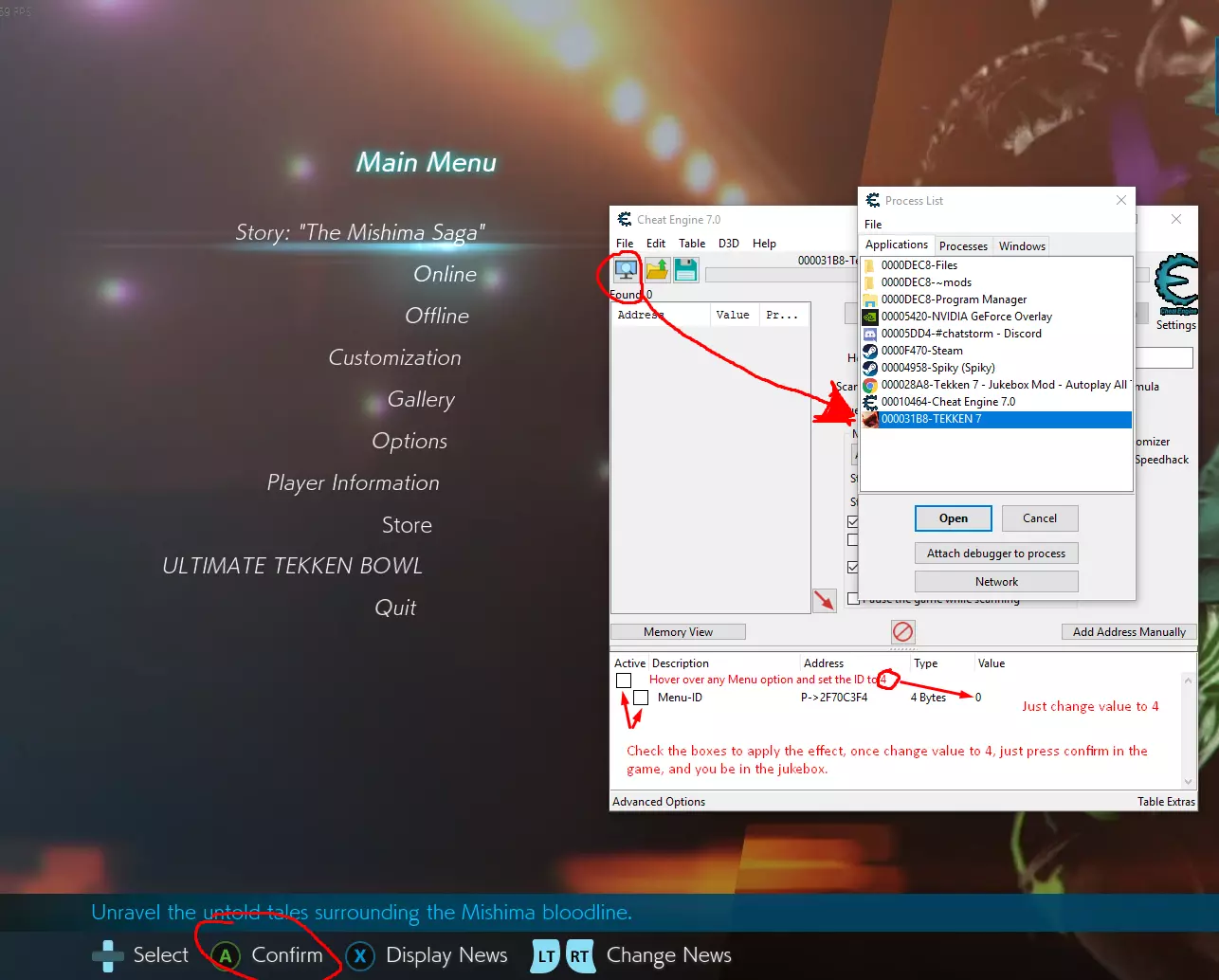Select the Spiky (Spiky) process icon
The height and width of the screenshot is (980, 1219).
870,368
